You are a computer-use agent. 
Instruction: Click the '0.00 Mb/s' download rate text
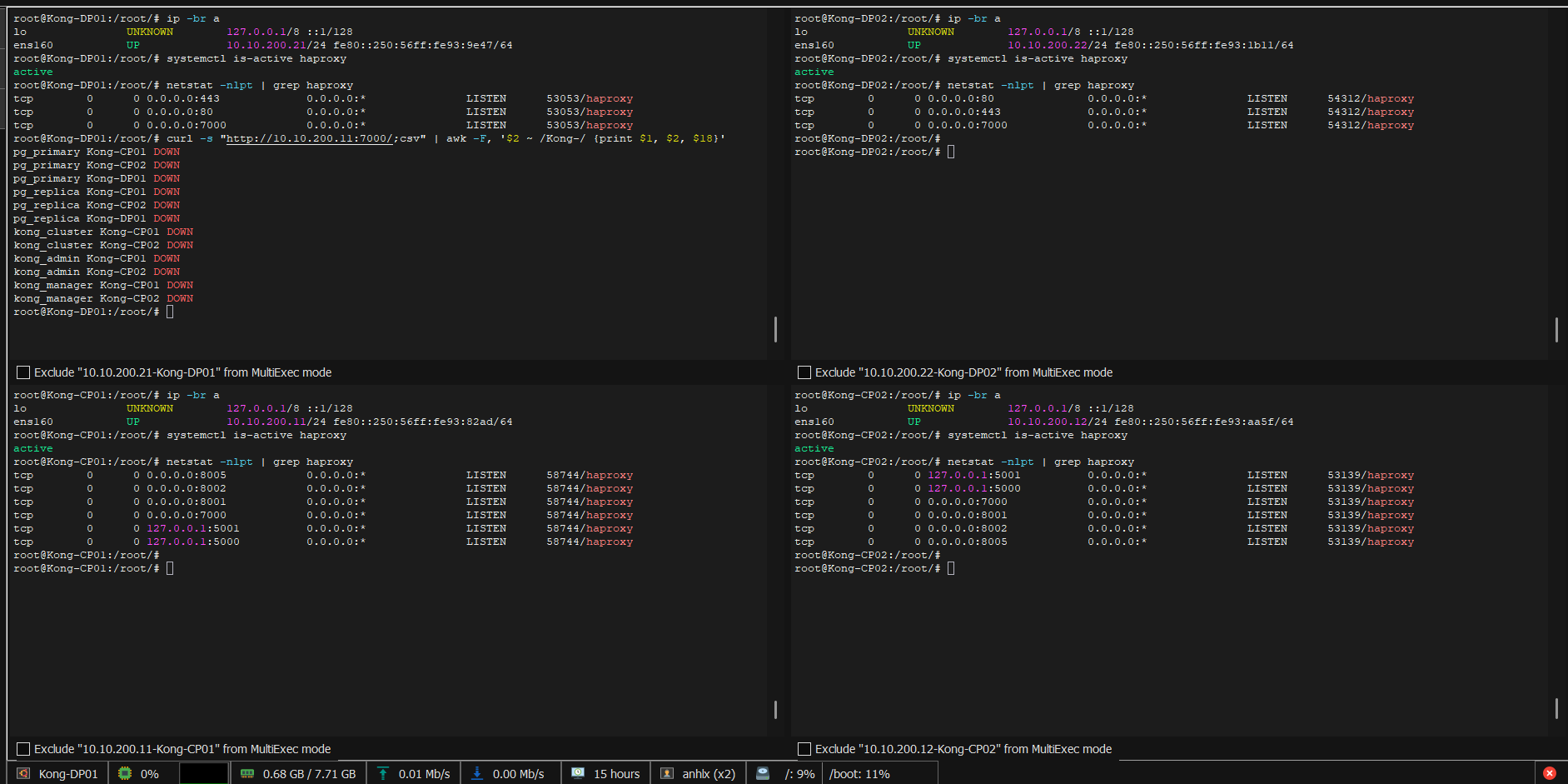point(518,774)
